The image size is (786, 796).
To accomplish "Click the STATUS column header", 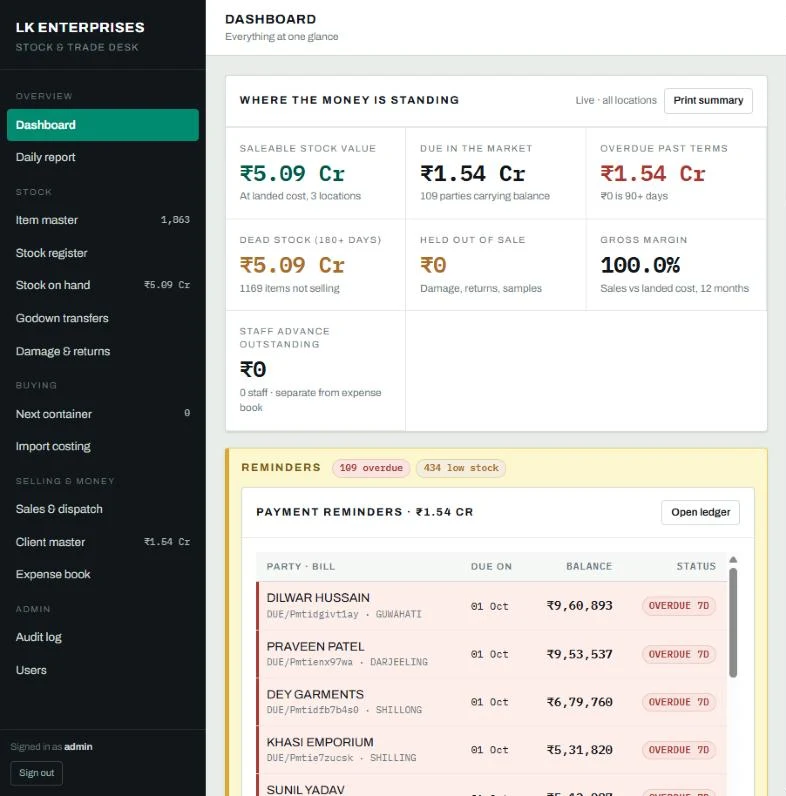I will 696,567.
